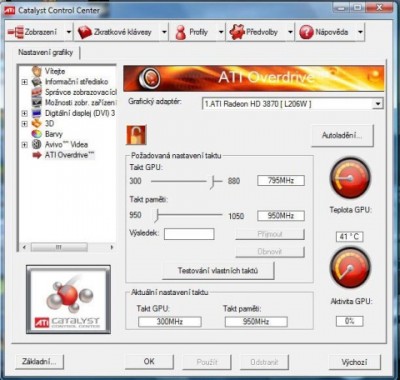The height and width of the screenshot is (380, 400).
Task: Expand the Avivo Videa node
Action: (24, 145)
